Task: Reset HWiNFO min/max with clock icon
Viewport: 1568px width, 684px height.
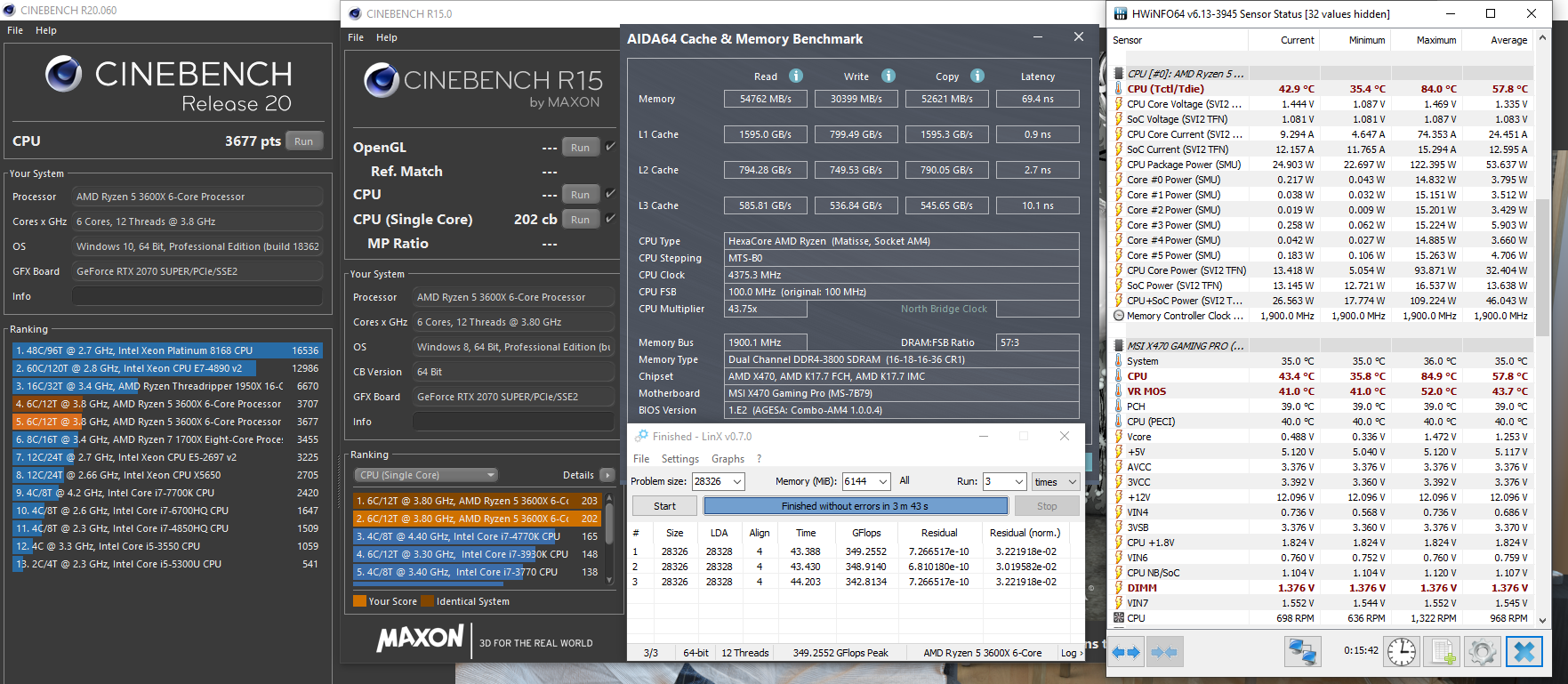Action: 1401,652
